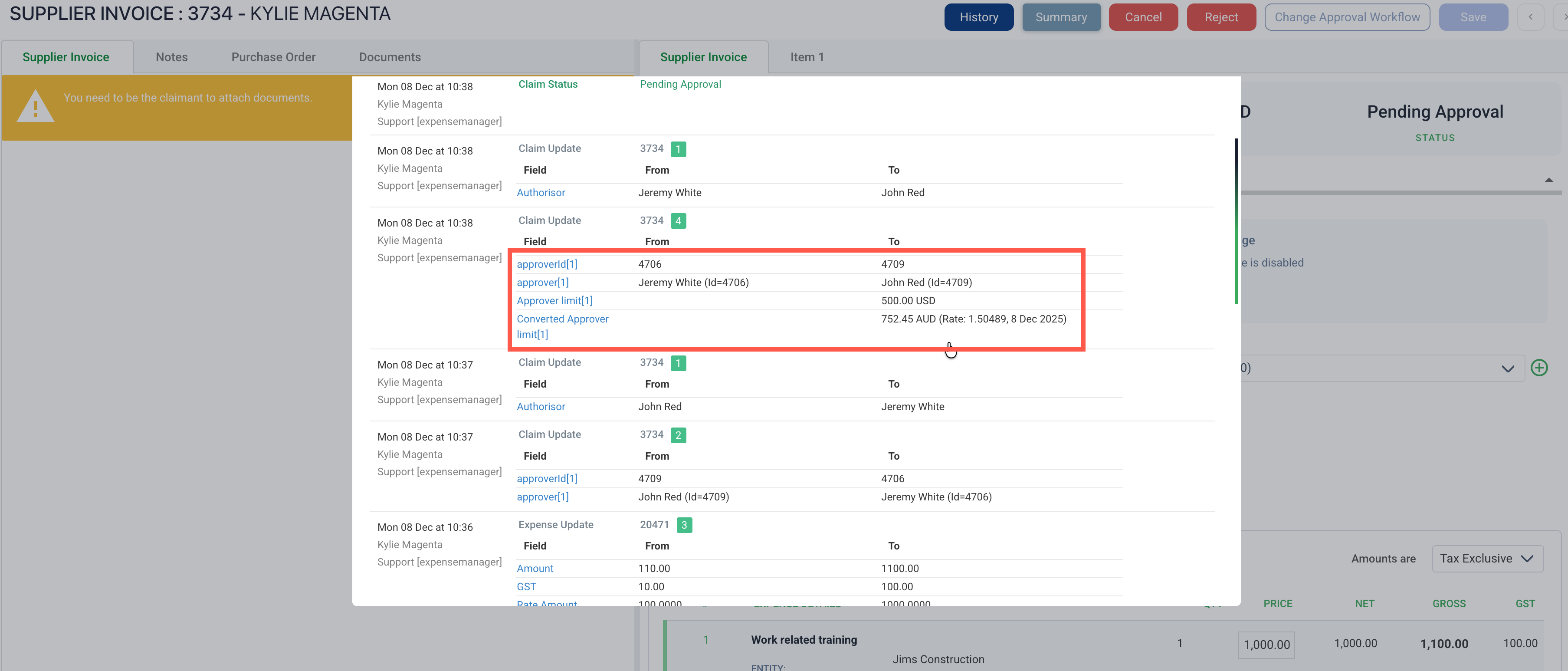Open the Purchase Order tab
1568x671 pixels.
(273, 57)
